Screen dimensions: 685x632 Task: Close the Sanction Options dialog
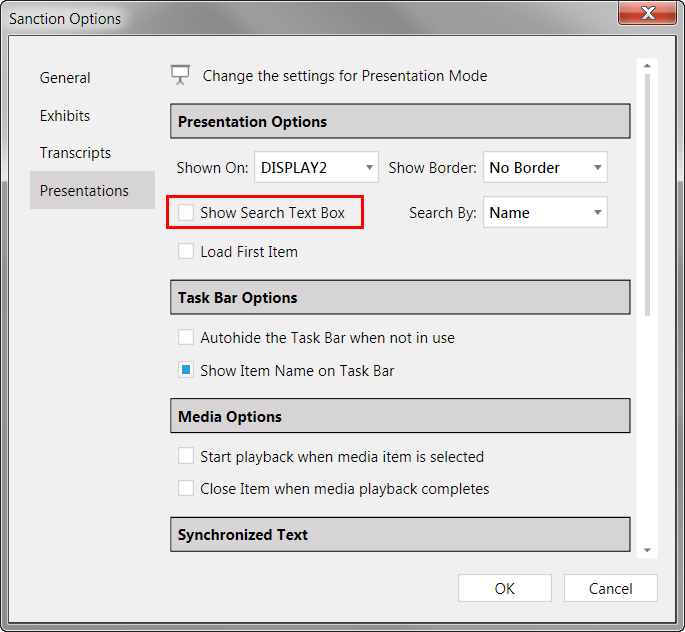647,13
